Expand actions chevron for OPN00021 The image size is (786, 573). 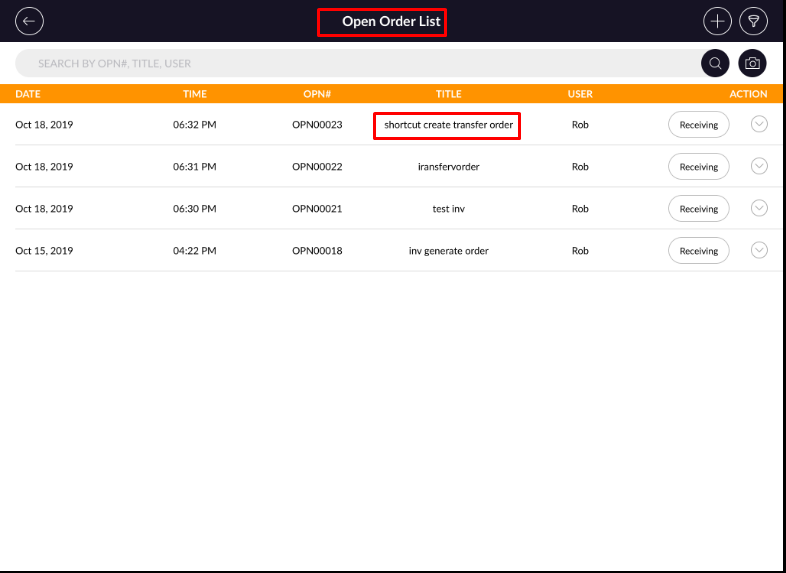click(759, 208)
